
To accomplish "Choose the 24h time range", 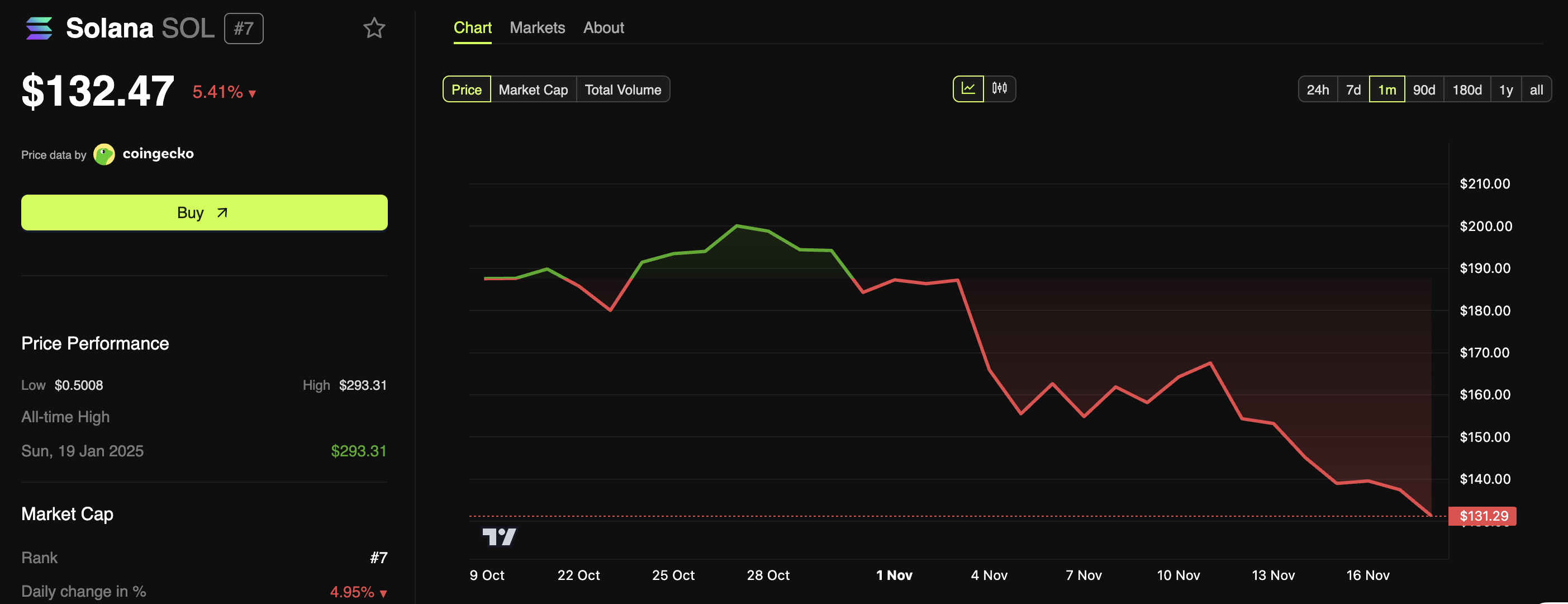I will pos(1317,89).
